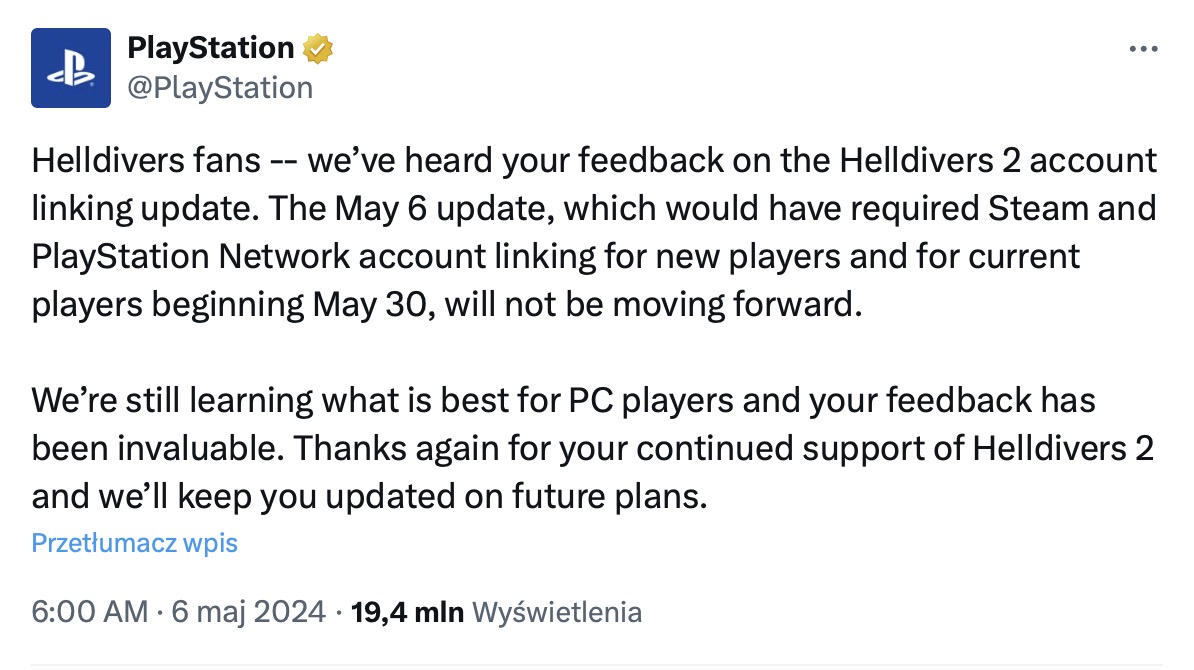The width and height of the screenshot is (1194, 670).
Task: Open the PlayStation profile avatar
Action: 71,68
